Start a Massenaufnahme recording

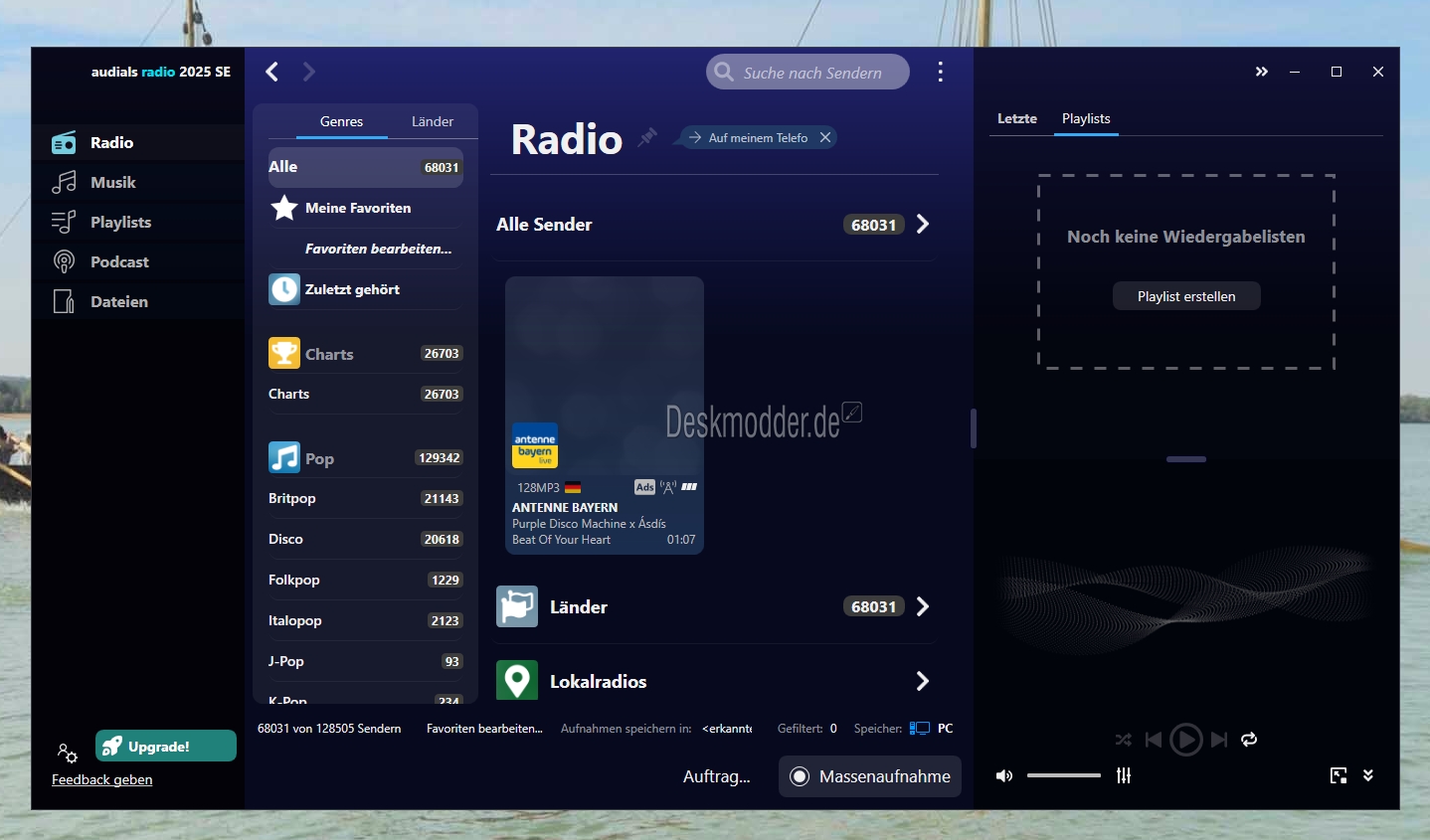(x=869, y=776)
